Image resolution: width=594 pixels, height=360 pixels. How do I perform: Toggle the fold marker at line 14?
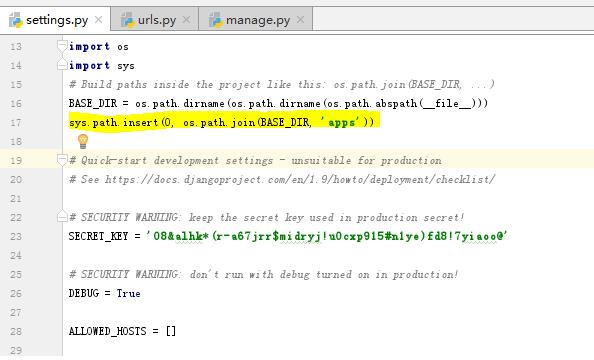coord(62,65)
